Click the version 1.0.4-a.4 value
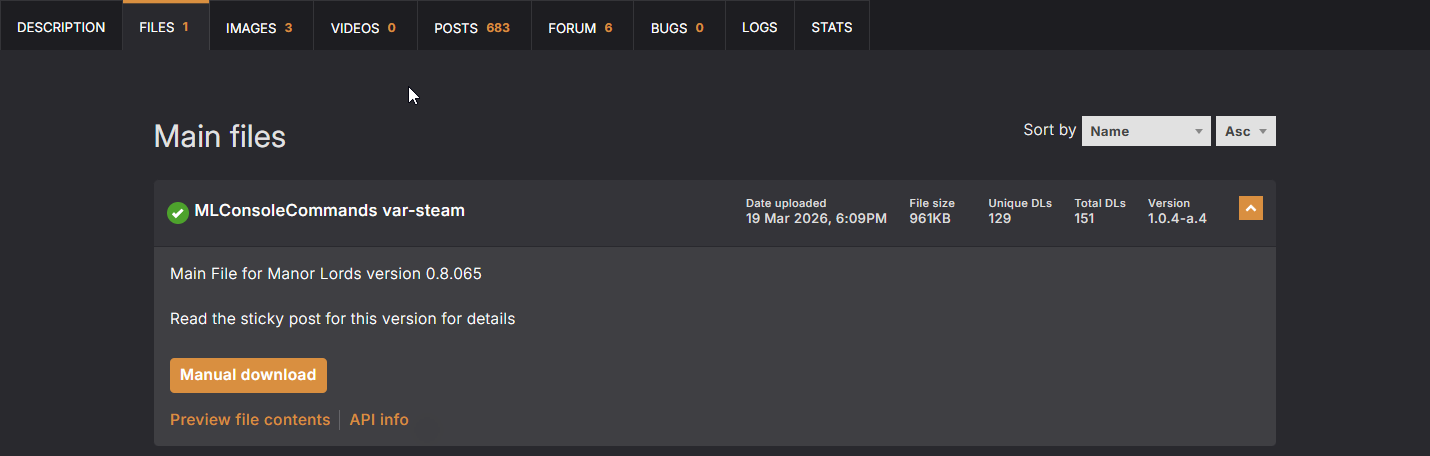This screenshot has height=456, width=1430. pos(1177,218)
